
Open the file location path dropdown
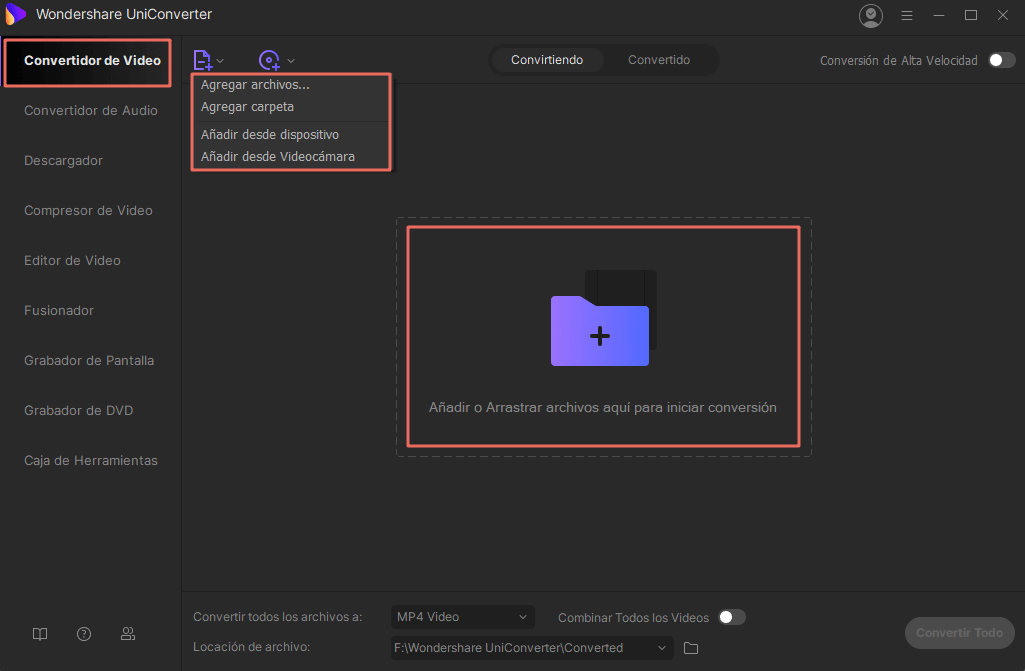click(x=532, y=648)
